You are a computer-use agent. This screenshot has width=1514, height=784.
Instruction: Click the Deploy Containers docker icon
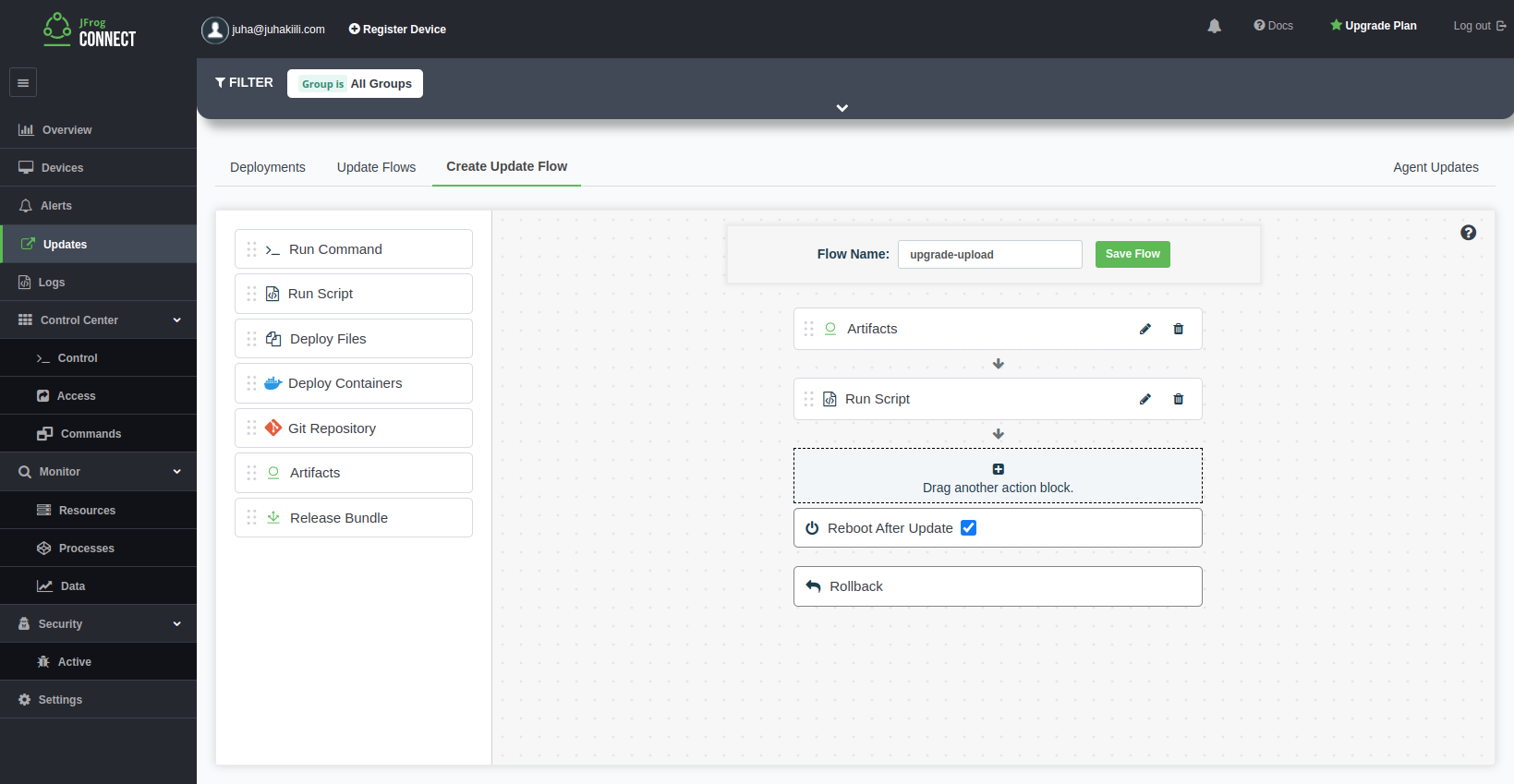(273, 383)
